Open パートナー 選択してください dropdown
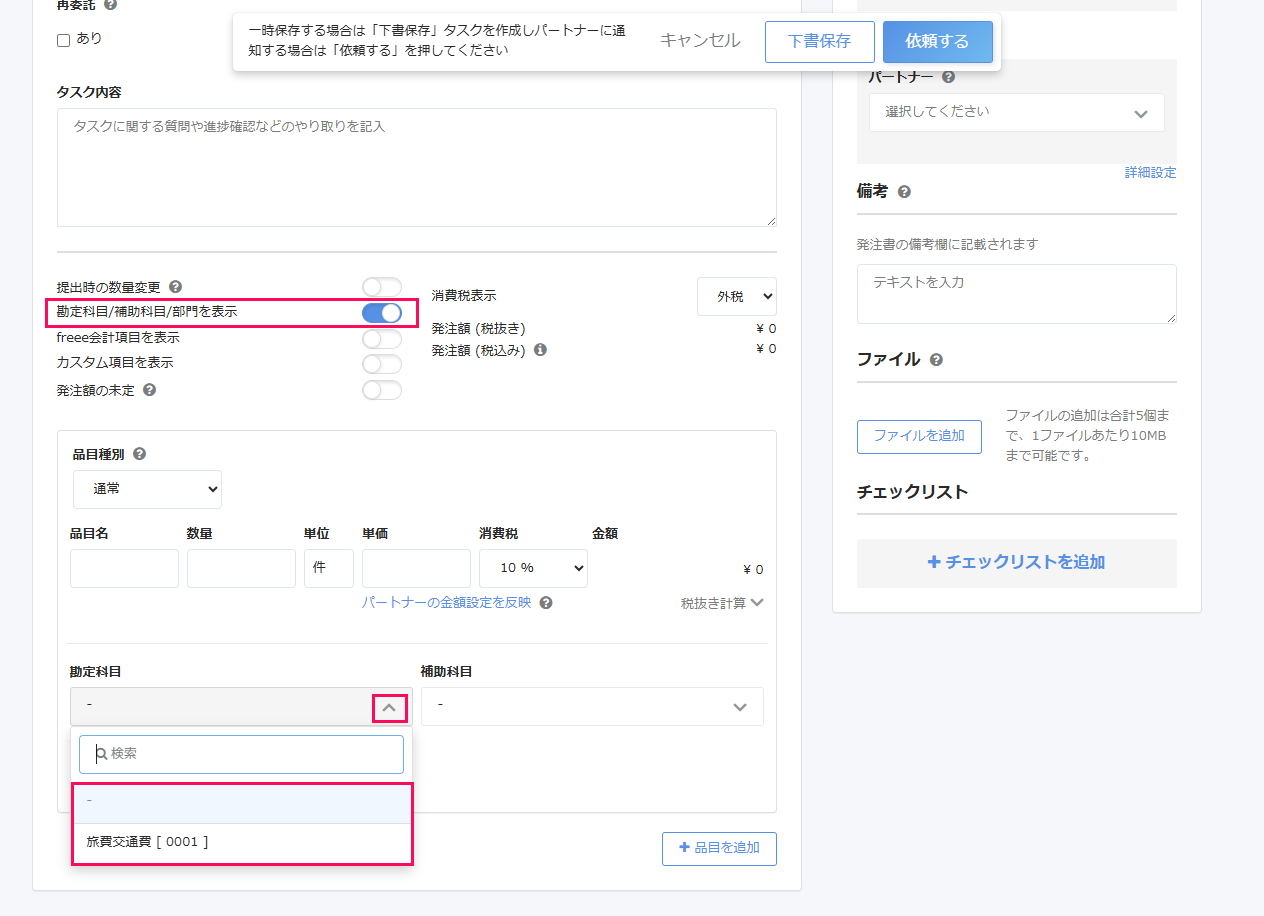The image size is (1264, 916). tap(1017, 113)
